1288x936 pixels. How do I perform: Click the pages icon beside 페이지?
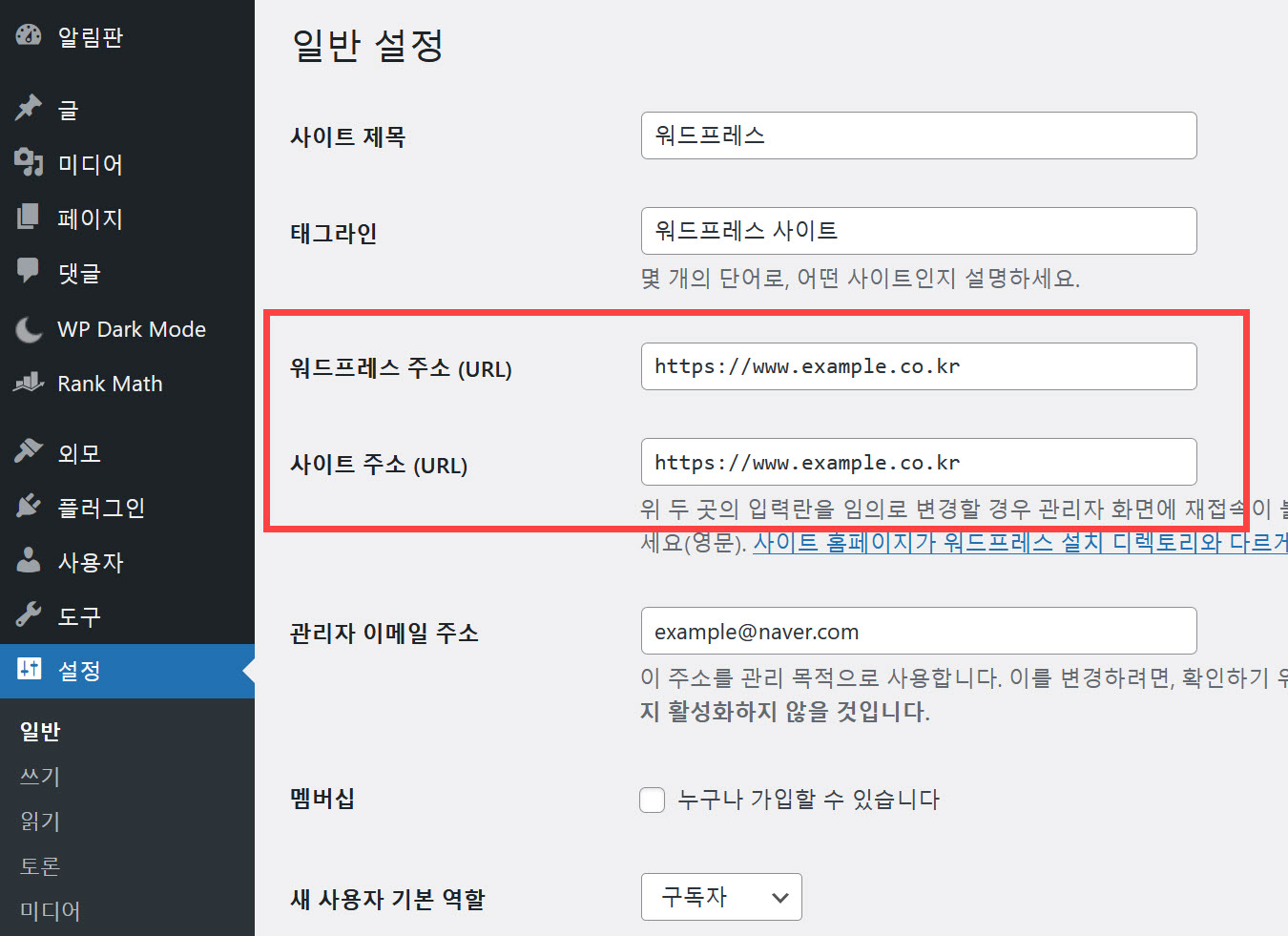[29, 218]
